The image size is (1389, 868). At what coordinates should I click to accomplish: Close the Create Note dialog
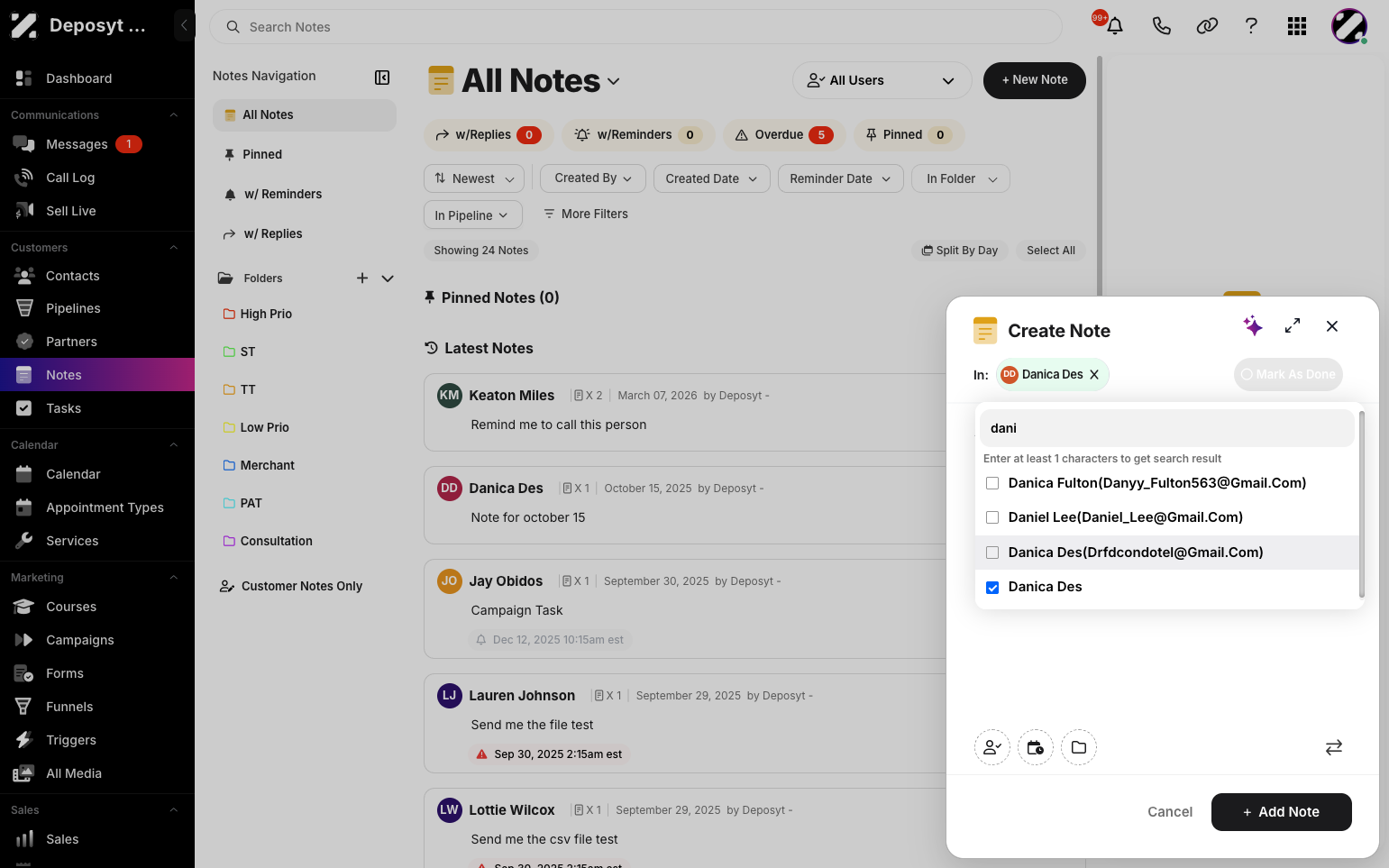(x=1332, y=326)
